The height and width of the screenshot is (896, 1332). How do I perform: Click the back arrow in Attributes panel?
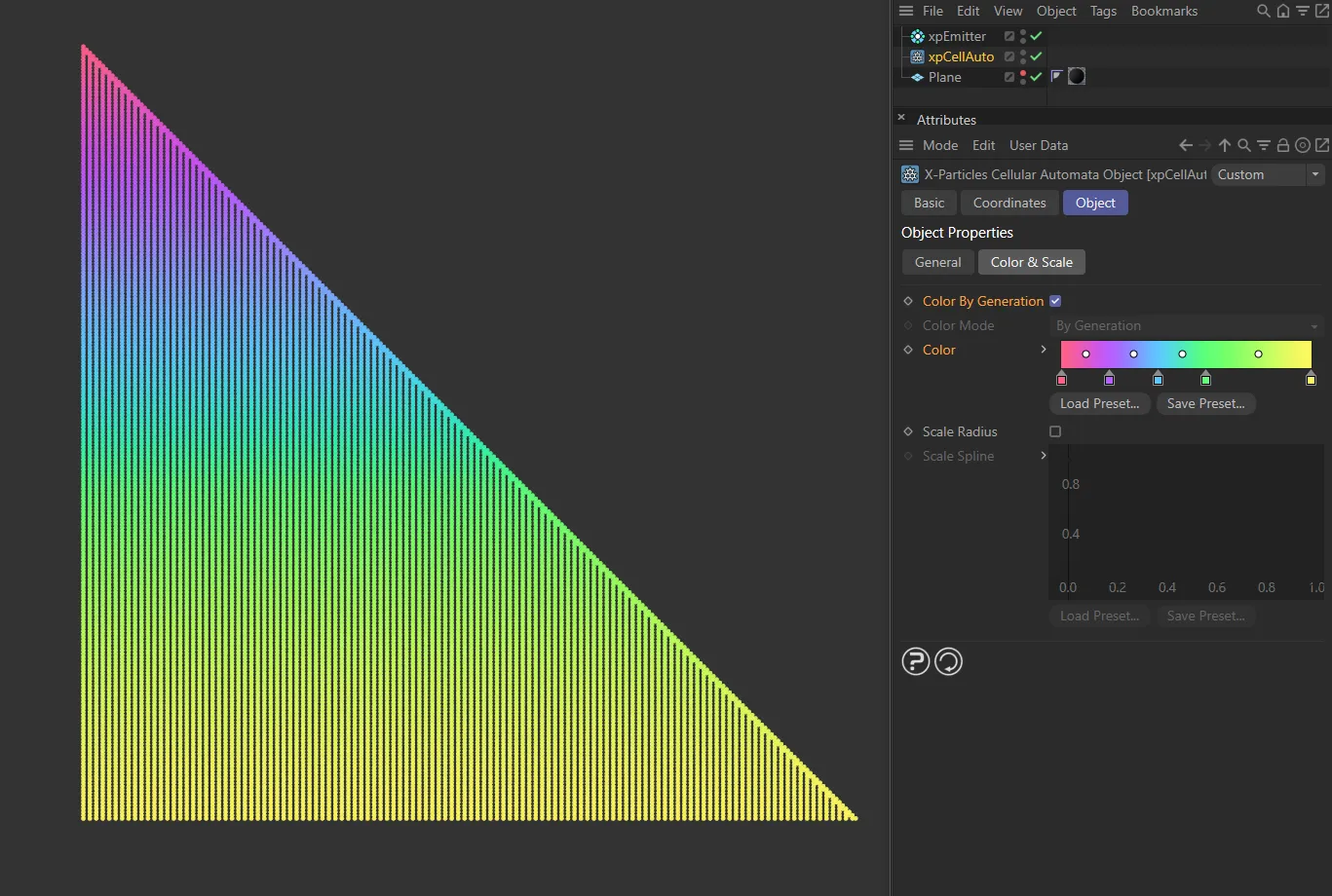(1185, 144)
